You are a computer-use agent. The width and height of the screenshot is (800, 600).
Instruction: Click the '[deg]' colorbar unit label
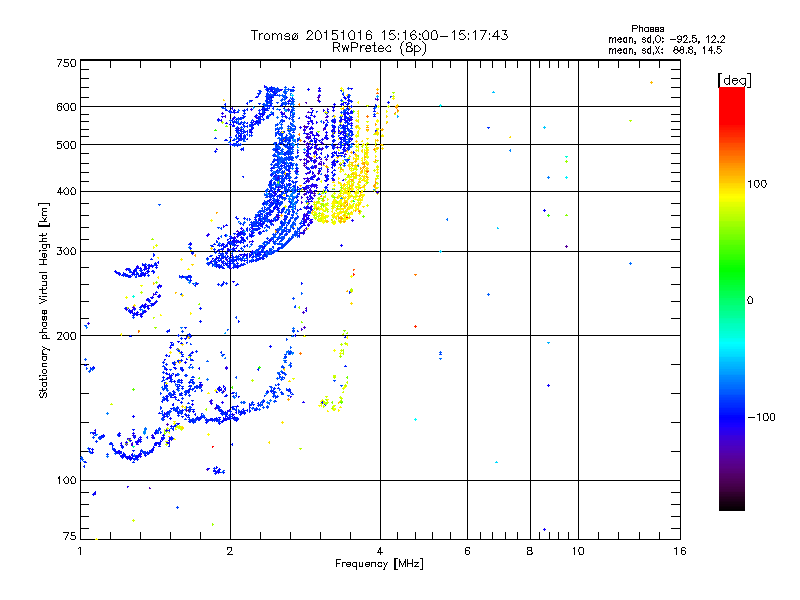point(734,80)
